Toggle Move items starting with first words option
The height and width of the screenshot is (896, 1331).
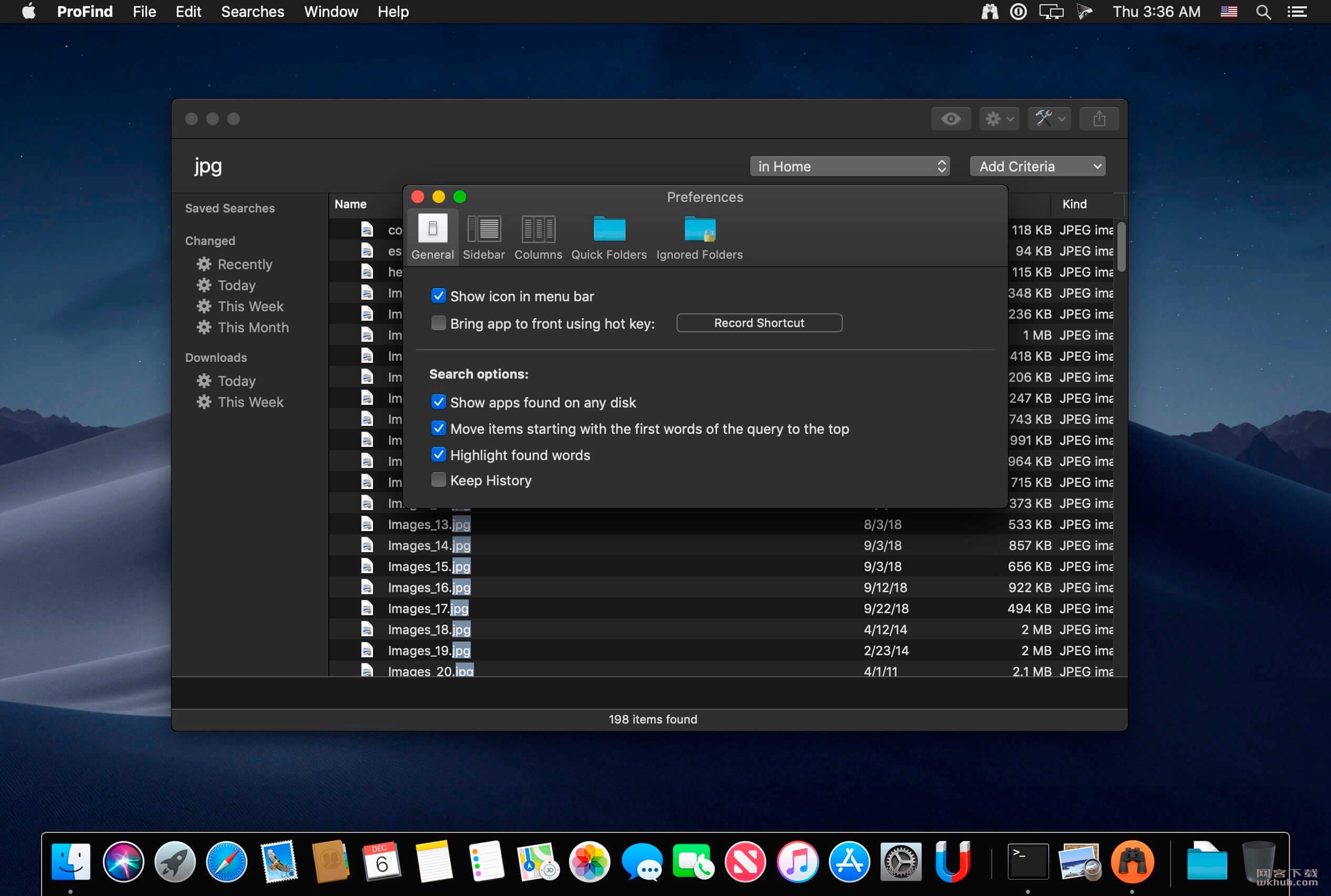pos(439,428)
